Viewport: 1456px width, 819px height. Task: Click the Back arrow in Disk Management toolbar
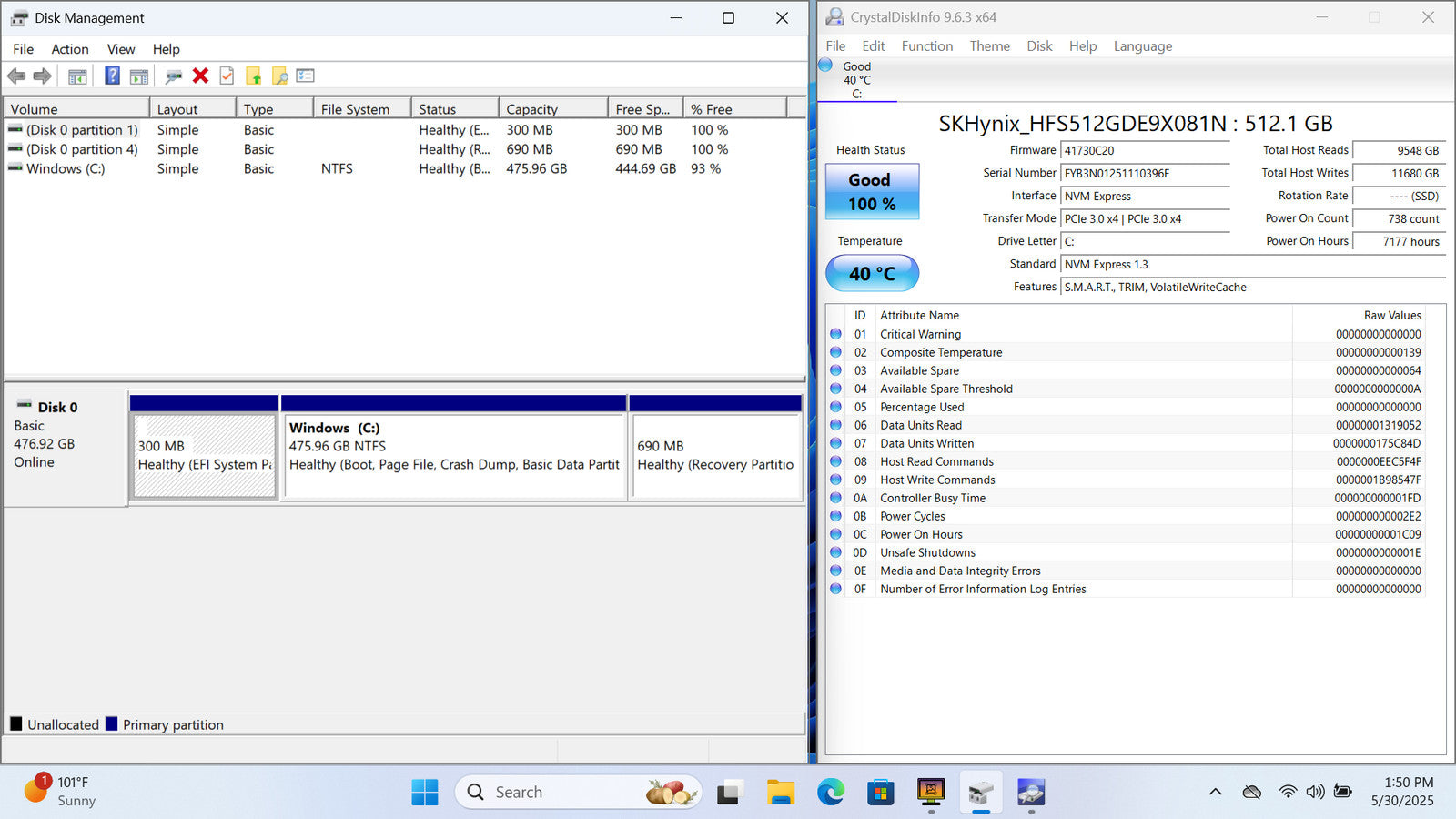click(x=16, y=76)
